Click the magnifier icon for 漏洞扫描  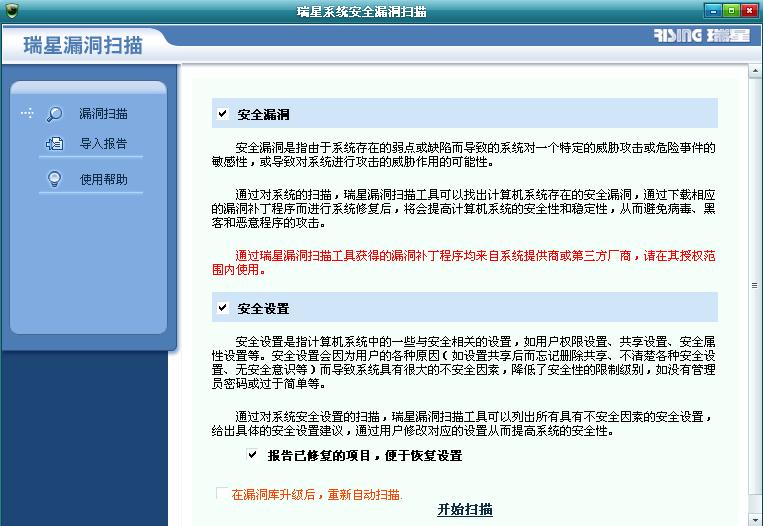tap(54, 114)
